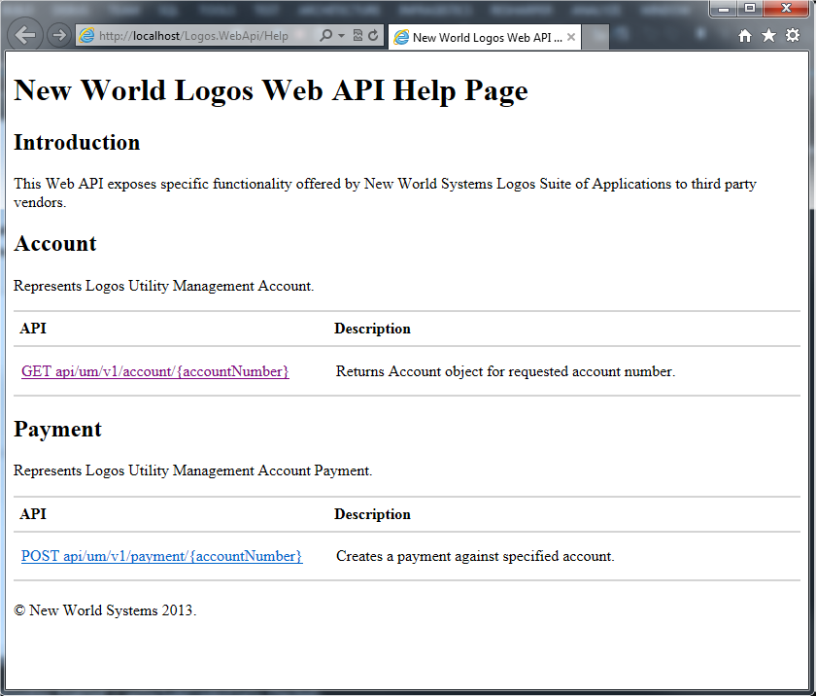816x696 pixels.
Task: Close the New World Logos Web API tab
Action: pyautogui.click(x=571, y=37)
